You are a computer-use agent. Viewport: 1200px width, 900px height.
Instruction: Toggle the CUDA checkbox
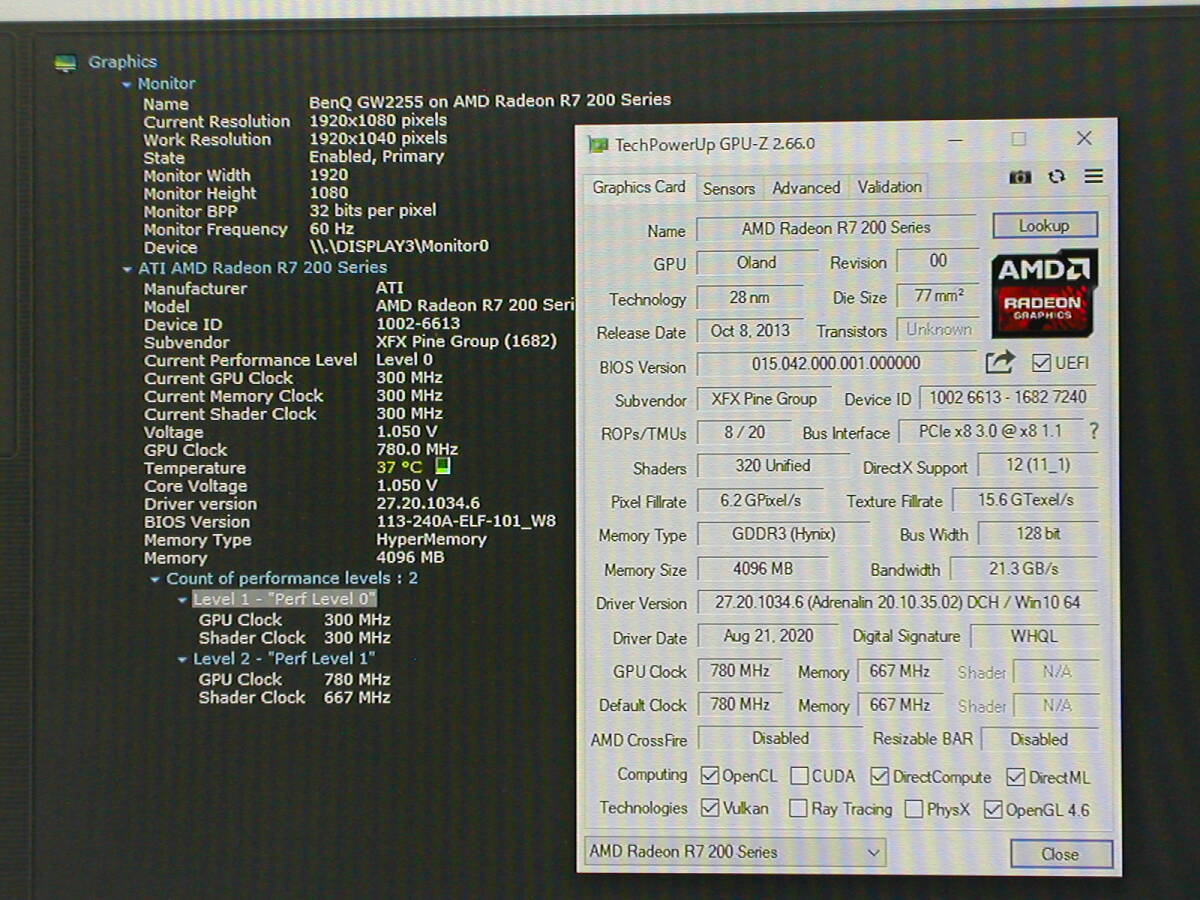tap(799, 776)
